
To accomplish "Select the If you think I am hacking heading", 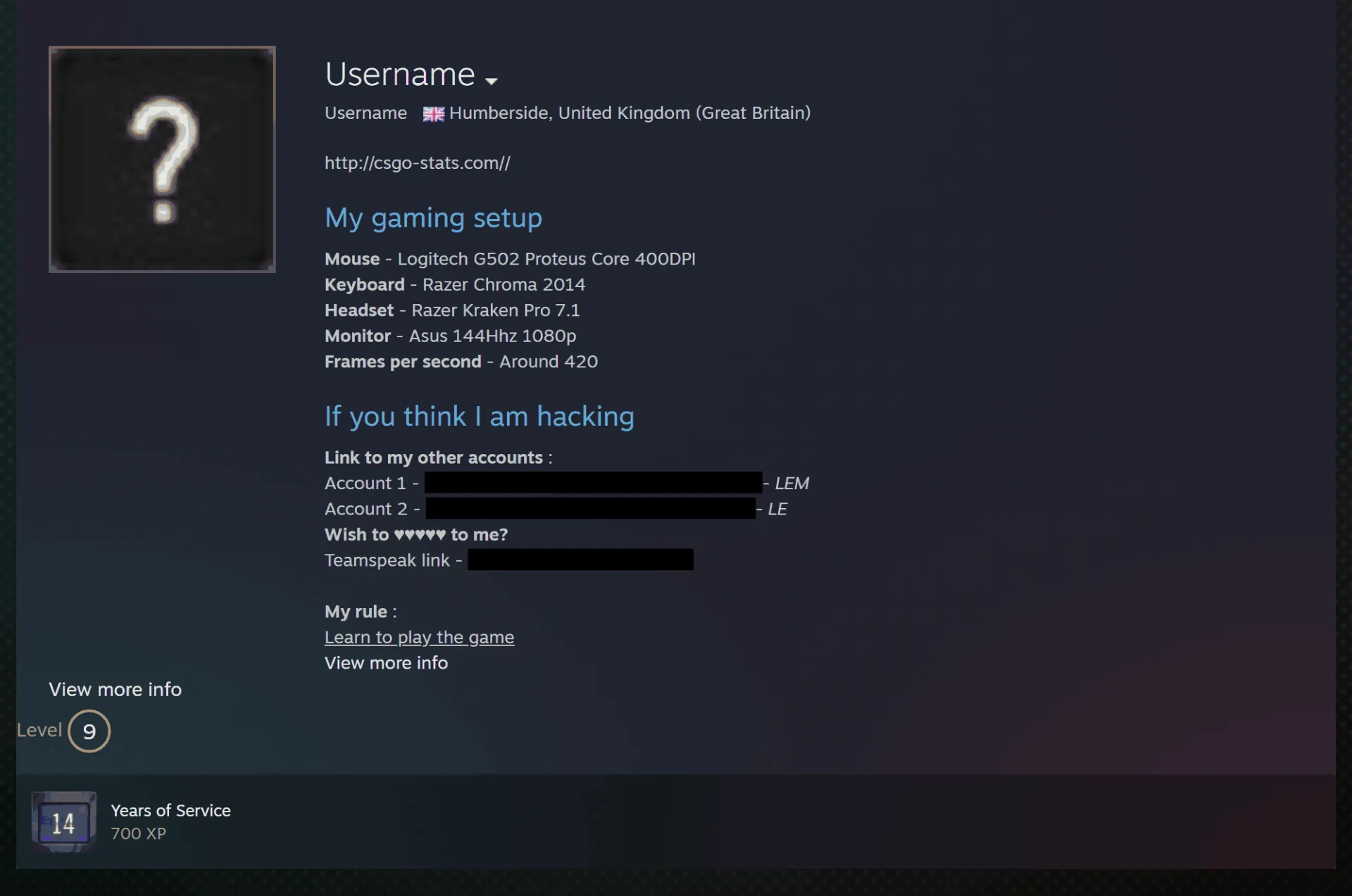I will [x=479, y=417].
